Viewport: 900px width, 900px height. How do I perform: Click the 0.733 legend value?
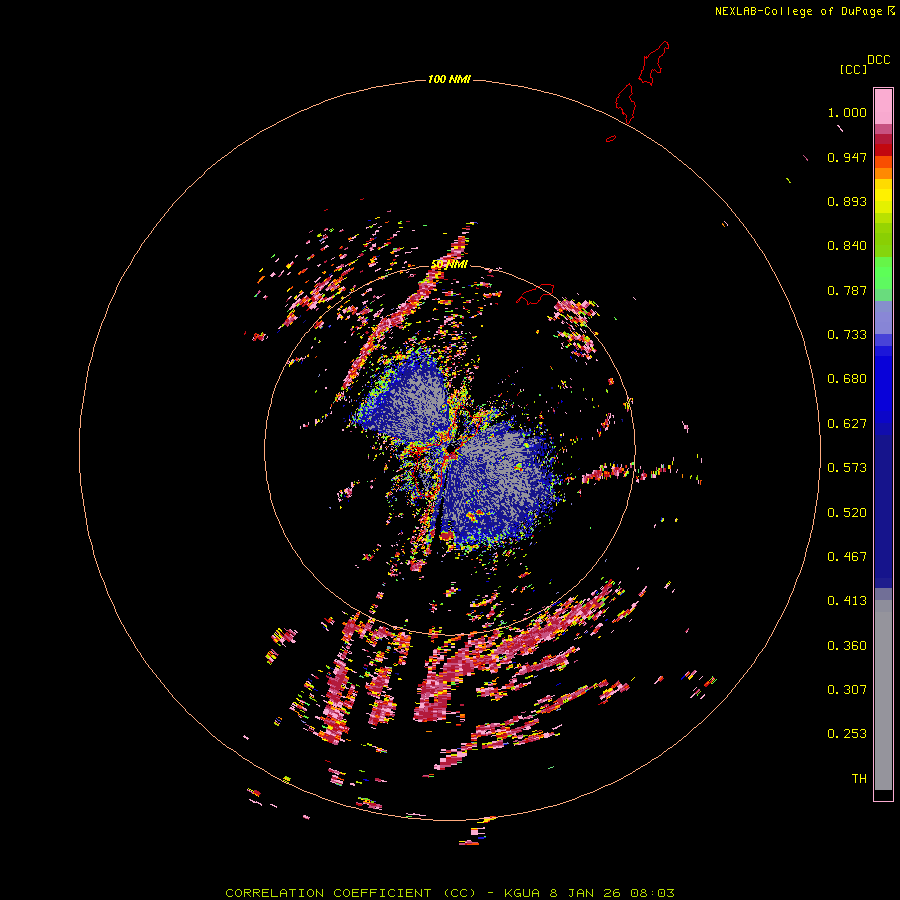click(x=847, y=335)
